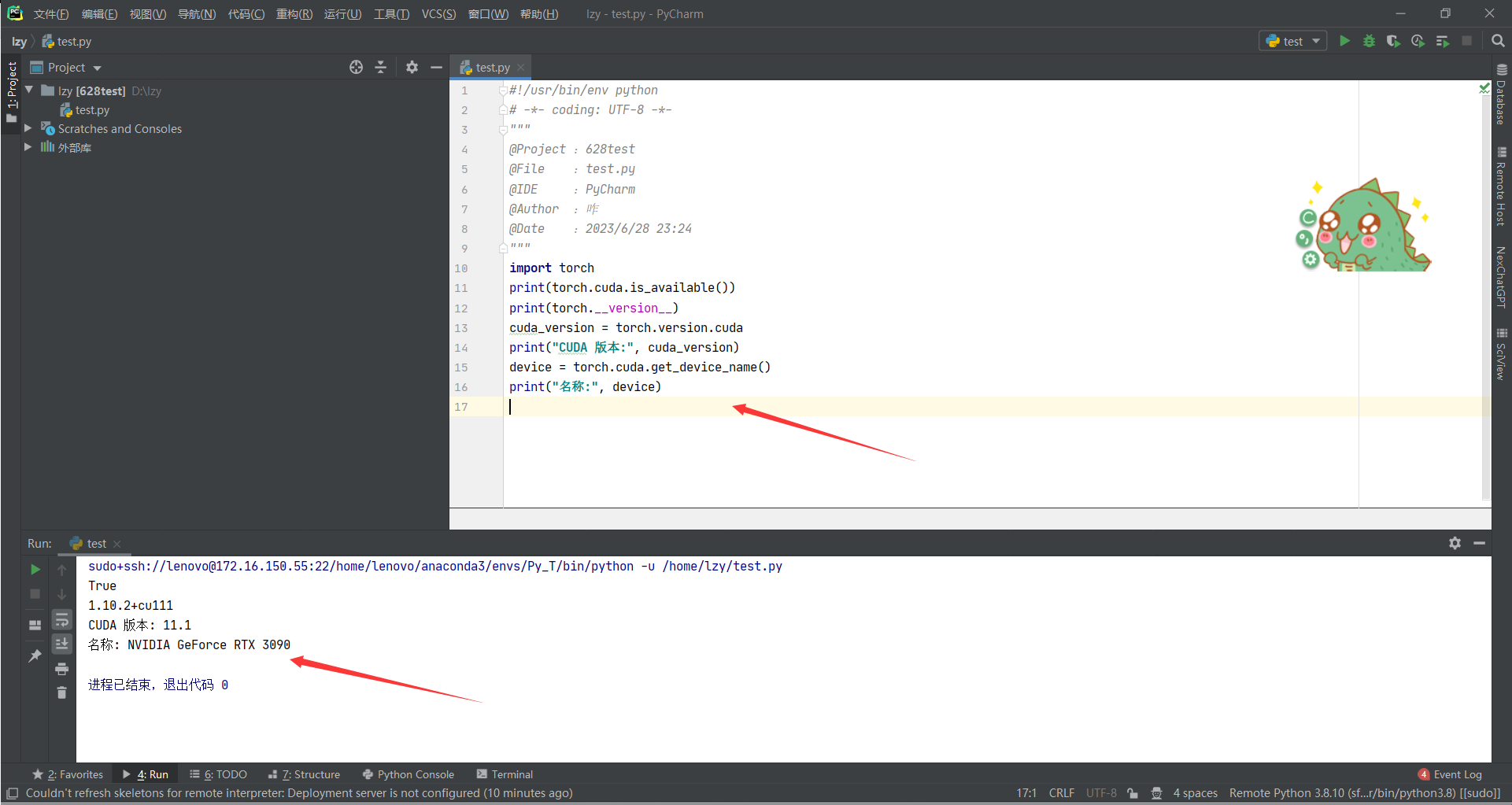Toggle soft-wrap in Run console
This screenshot has width=1512, height=805.
(61, 620)
